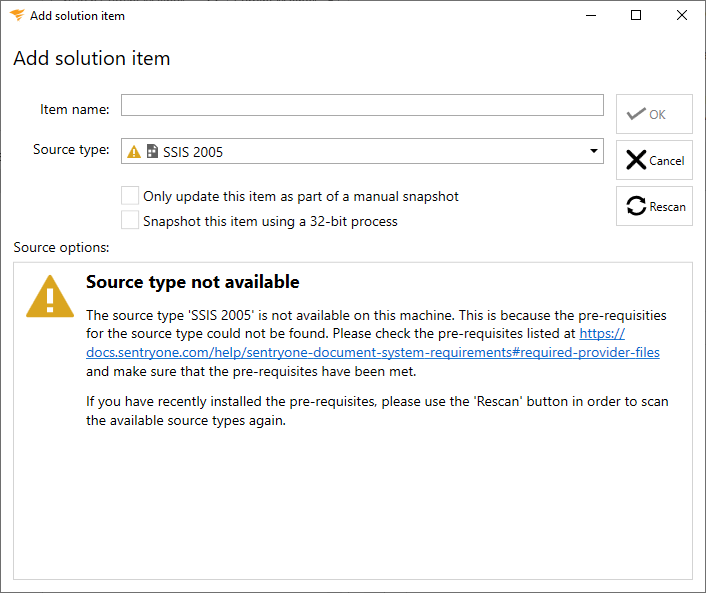This screenshot has width=706, height=593.
Task: Enable only update on manual snapshot
Action: [x=130, y=196]
